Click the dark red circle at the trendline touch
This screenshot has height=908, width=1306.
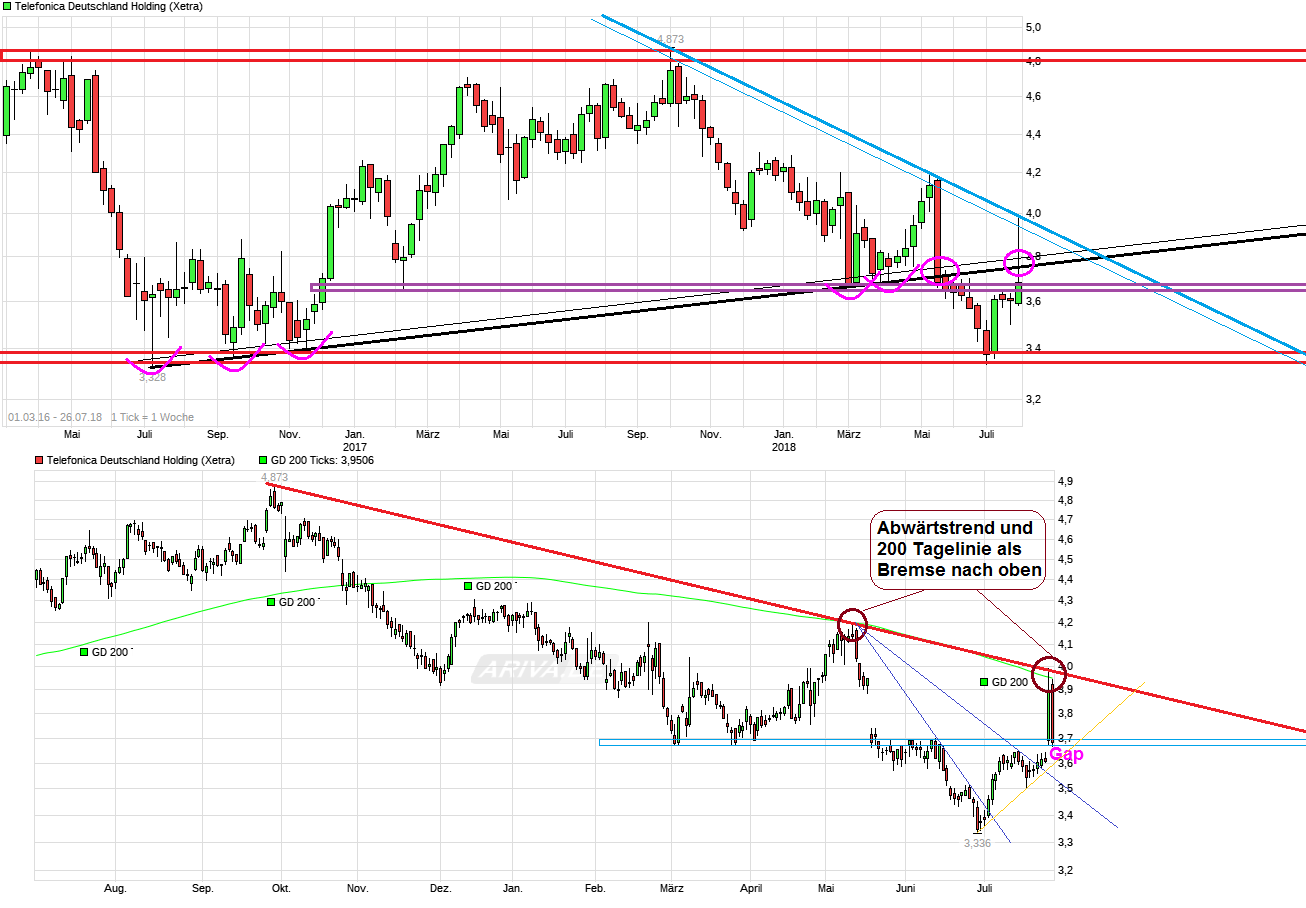1049,674
